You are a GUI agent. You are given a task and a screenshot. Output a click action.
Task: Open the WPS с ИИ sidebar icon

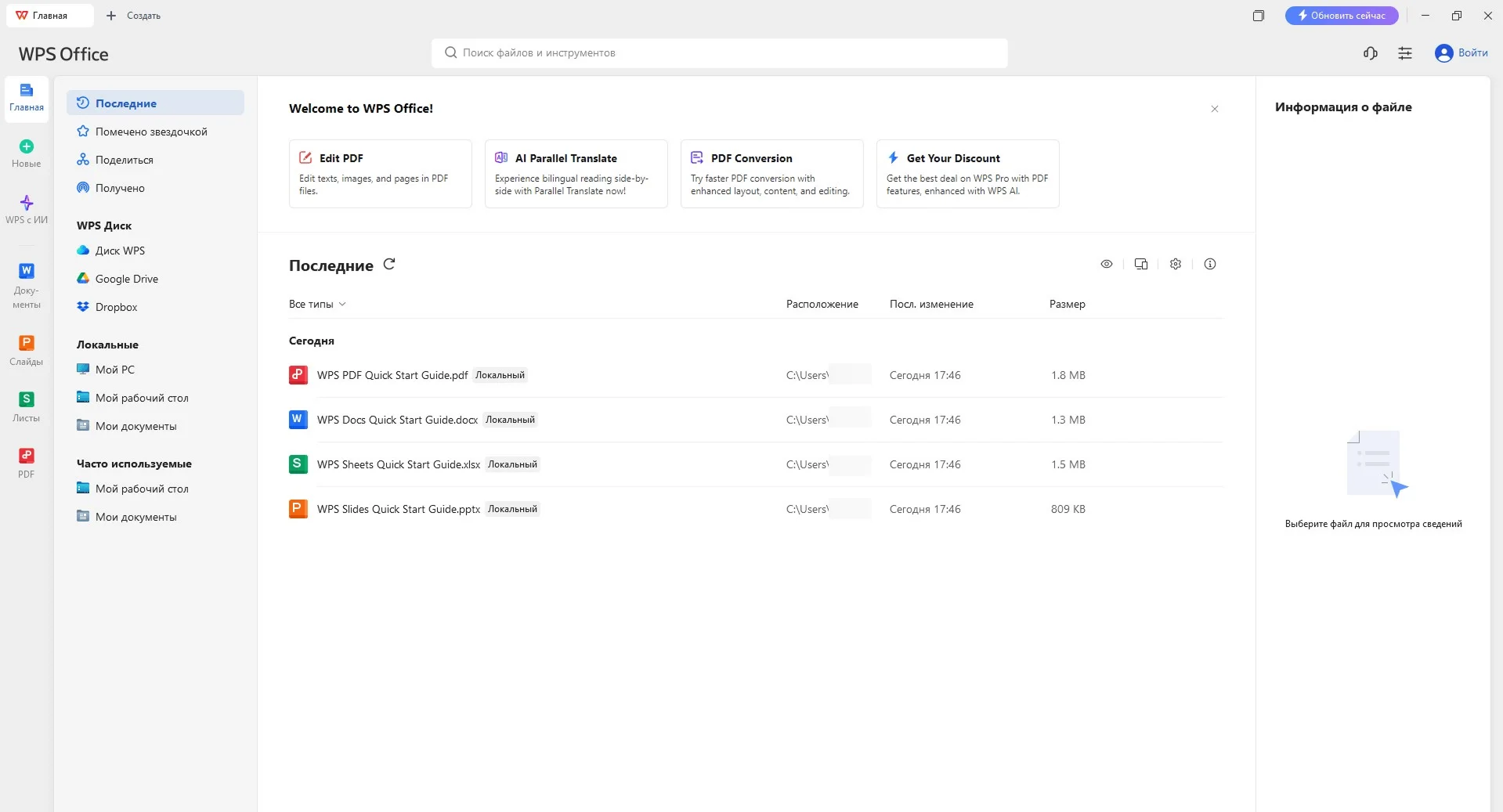[x=27, y=209]
